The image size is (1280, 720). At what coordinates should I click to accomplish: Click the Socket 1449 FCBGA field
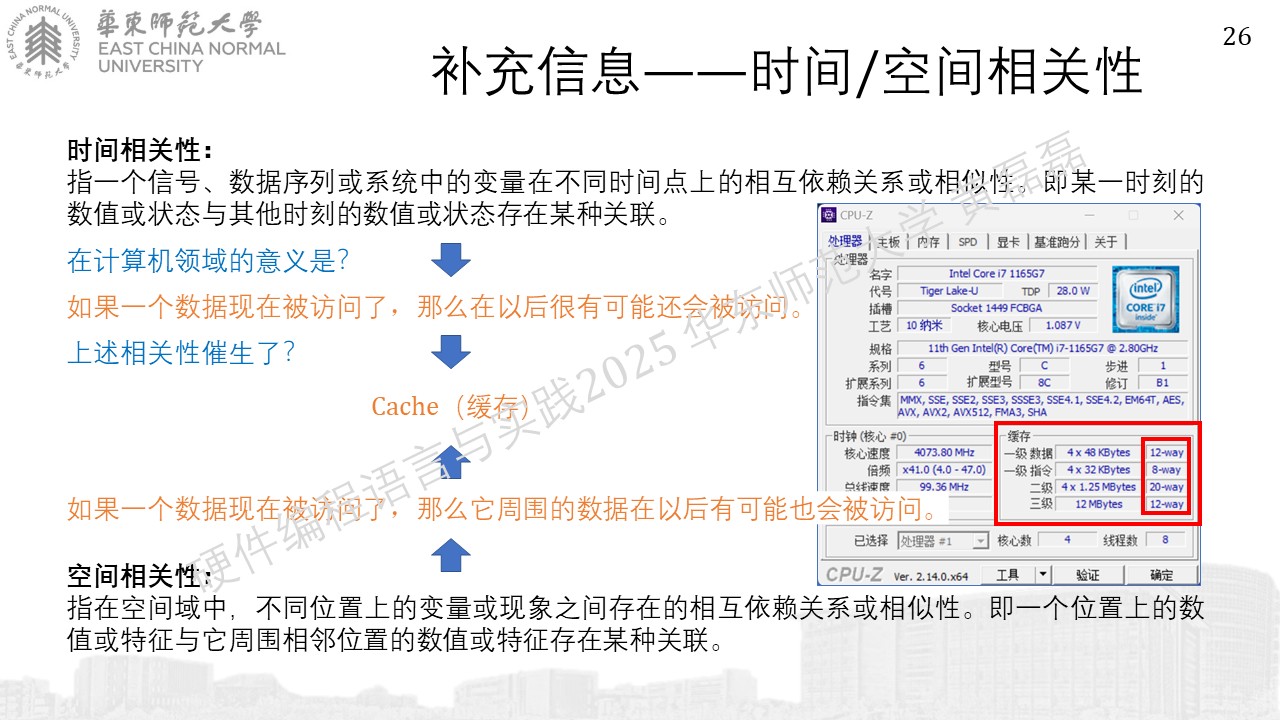[x=997, y=308]
